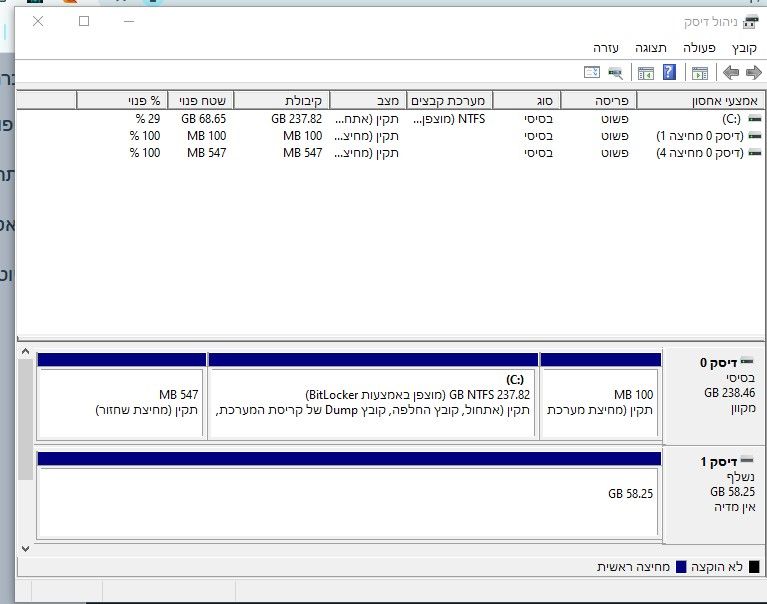767x604 pixels.
Task: Sort by מצב column header
Action: tap(368, 101)
